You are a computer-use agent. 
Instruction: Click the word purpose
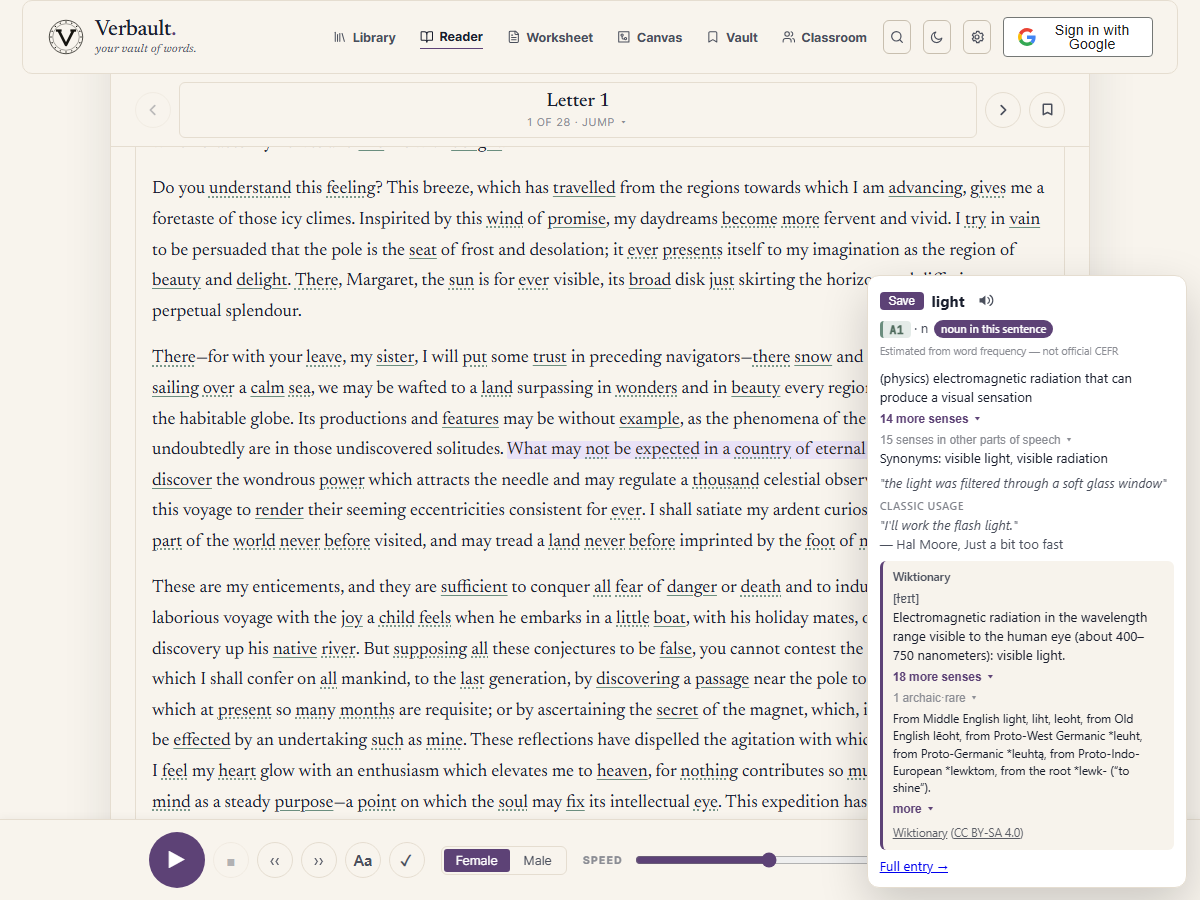[304, 803]
